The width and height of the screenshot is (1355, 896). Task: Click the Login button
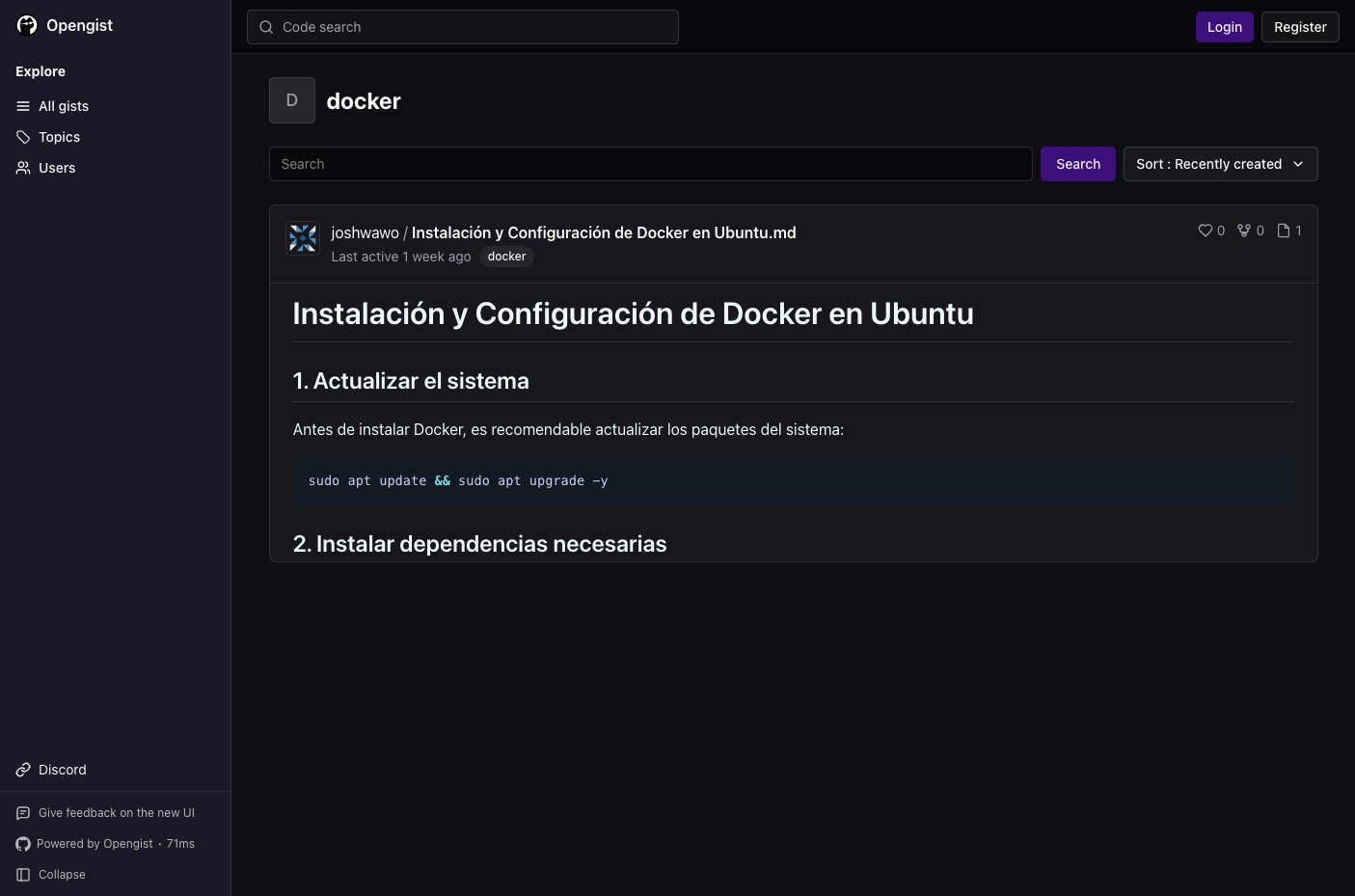[1225, 27]
